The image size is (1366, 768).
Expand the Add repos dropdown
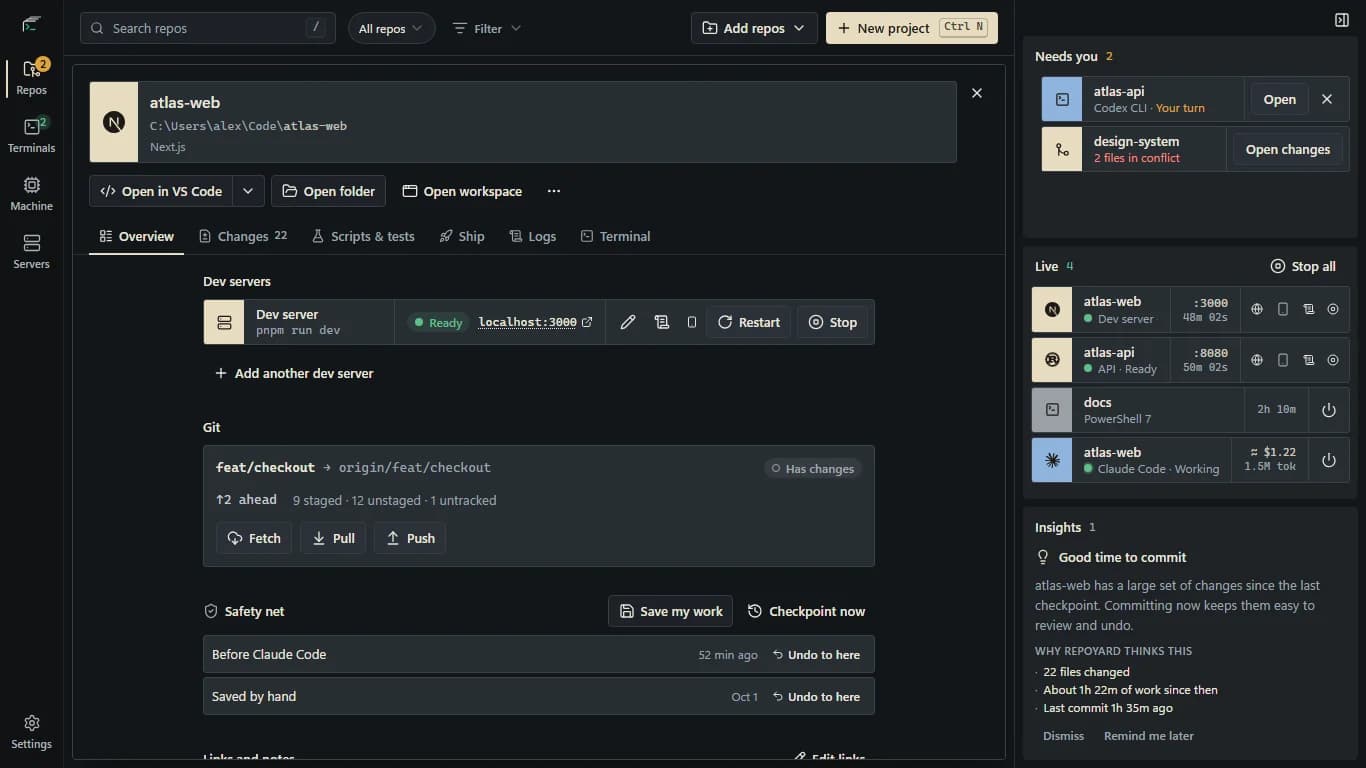tap(754, 28)
